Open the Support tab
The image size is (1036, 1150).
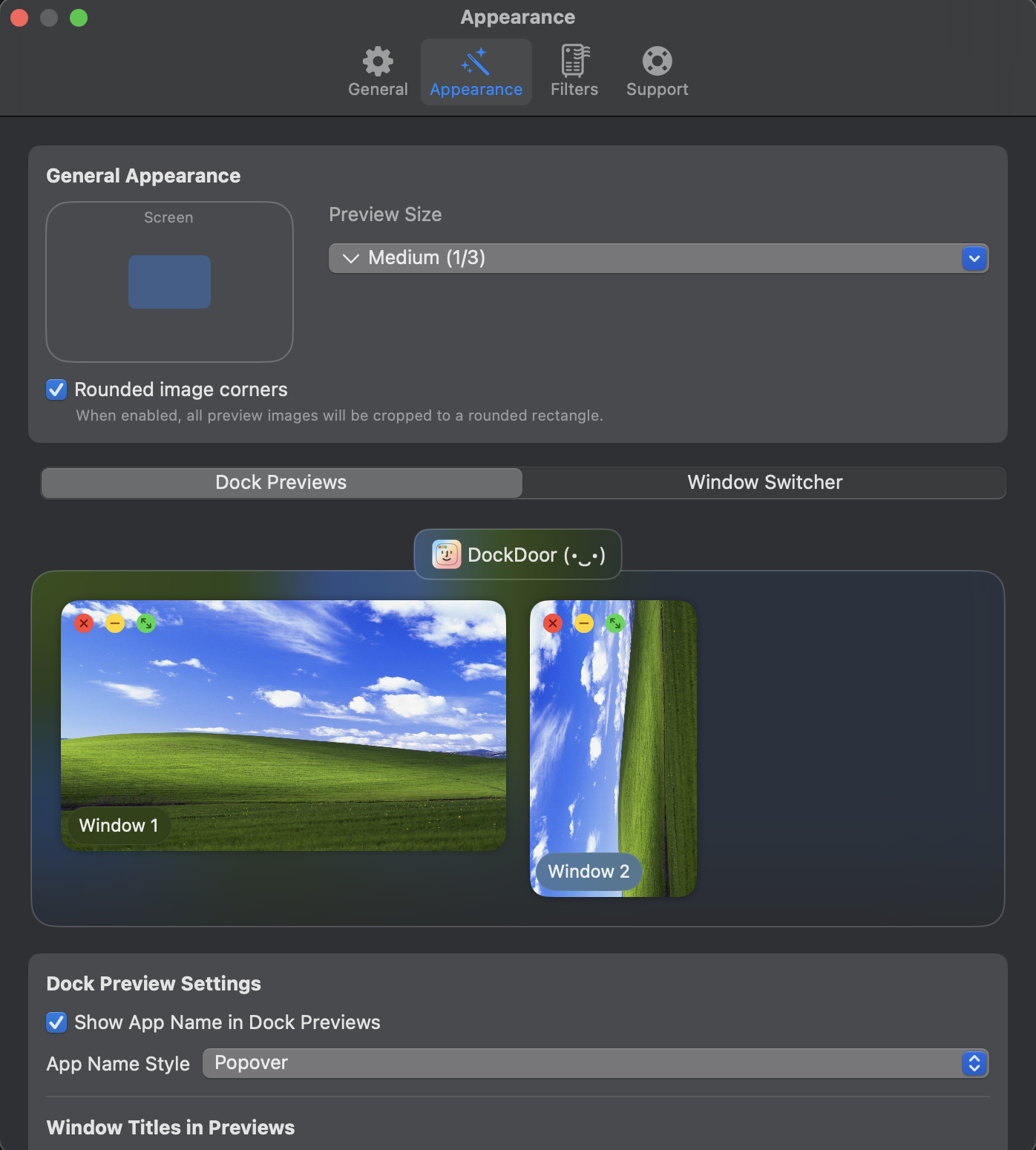coord(657,72)
